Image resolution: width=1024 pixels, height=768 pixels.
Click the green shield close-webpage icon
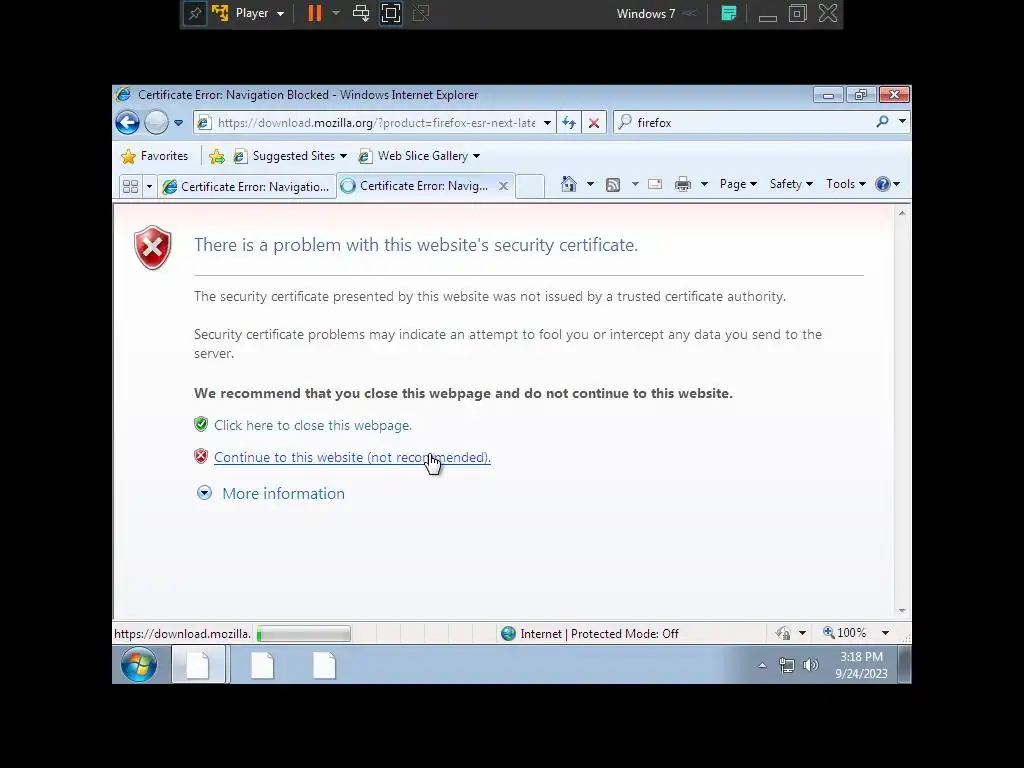tap(201, 424)
